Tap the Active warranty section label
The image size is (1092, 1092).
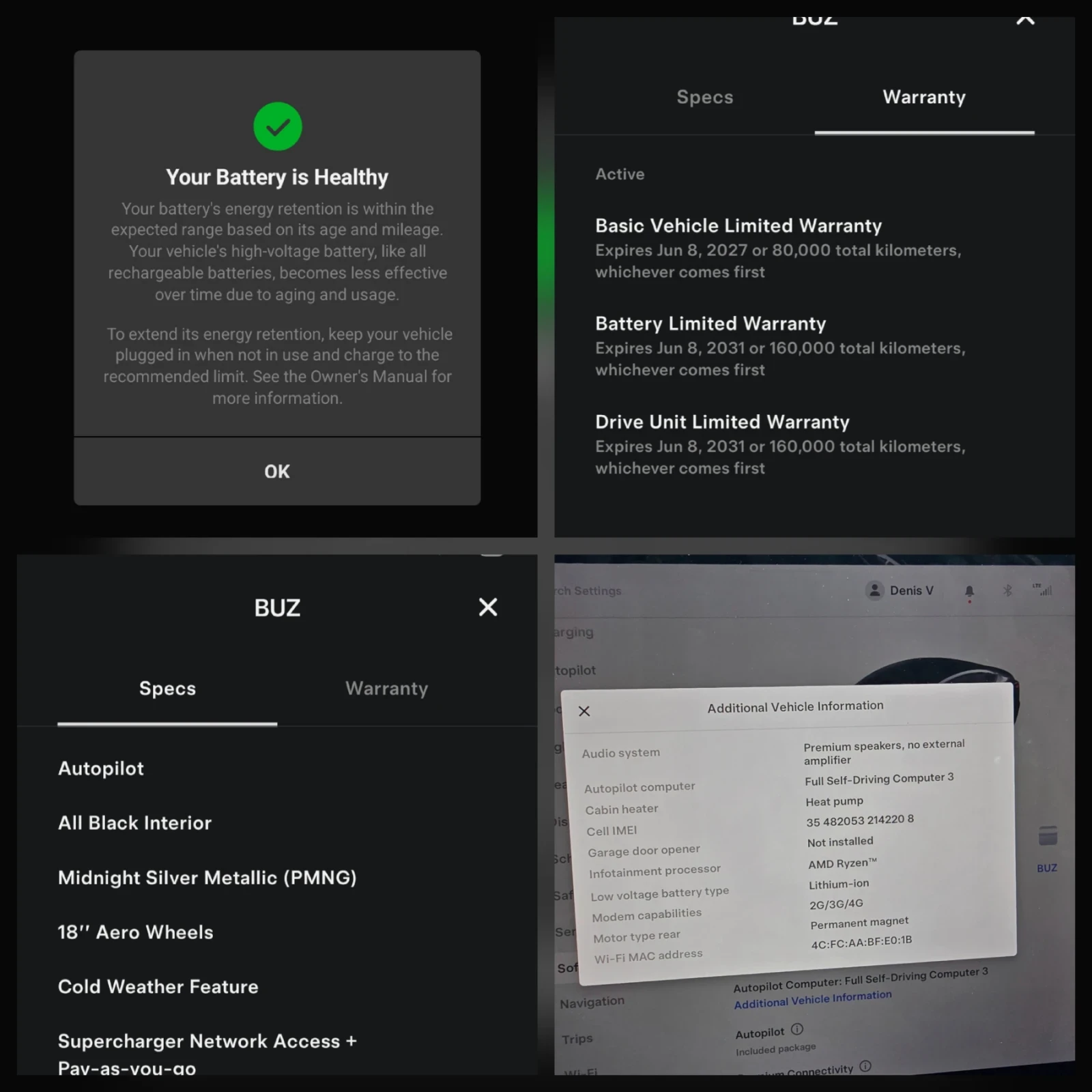(x=620, y=174)
